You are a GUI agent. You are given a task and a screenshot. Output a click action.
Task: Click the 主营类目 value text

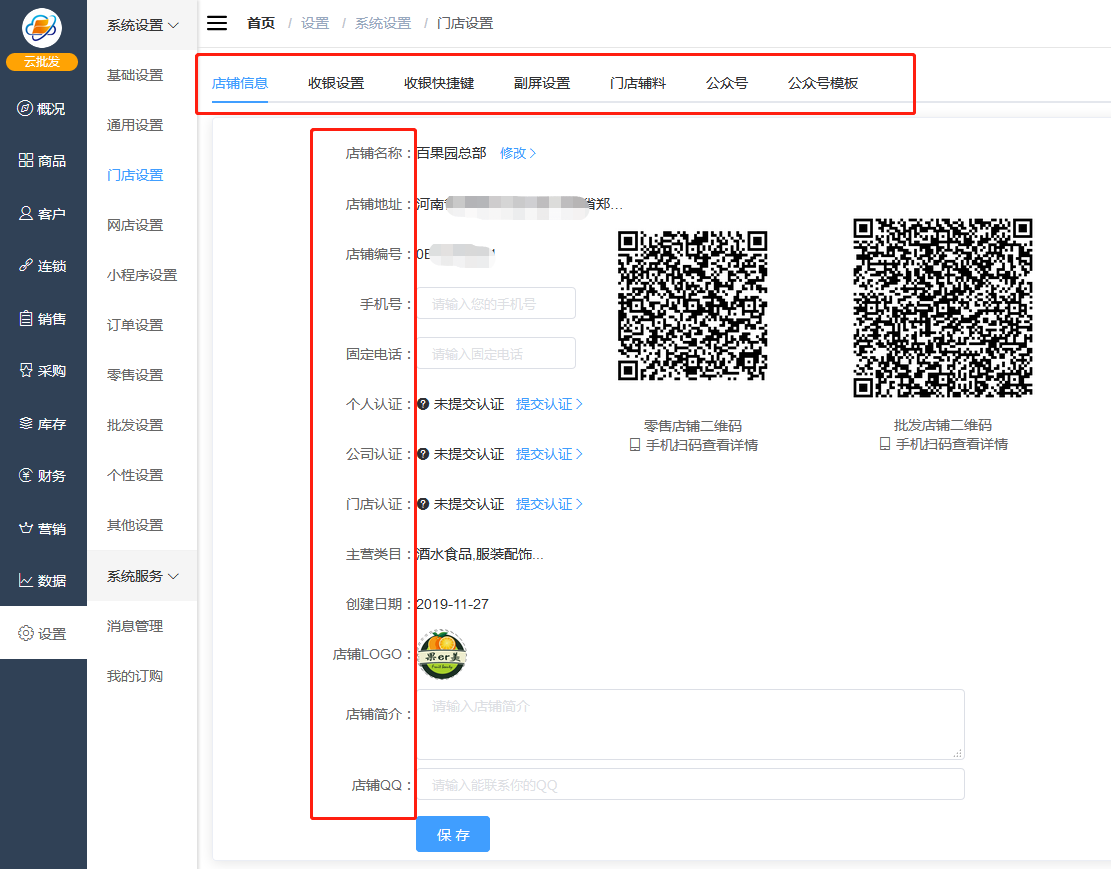coord(480,554)
